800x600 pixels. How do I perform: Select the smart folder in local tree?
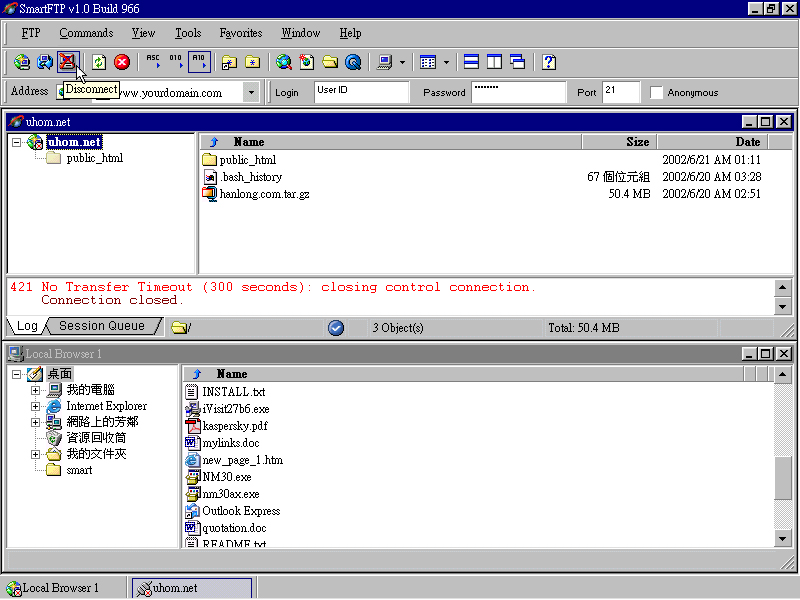tap(80, 470)
